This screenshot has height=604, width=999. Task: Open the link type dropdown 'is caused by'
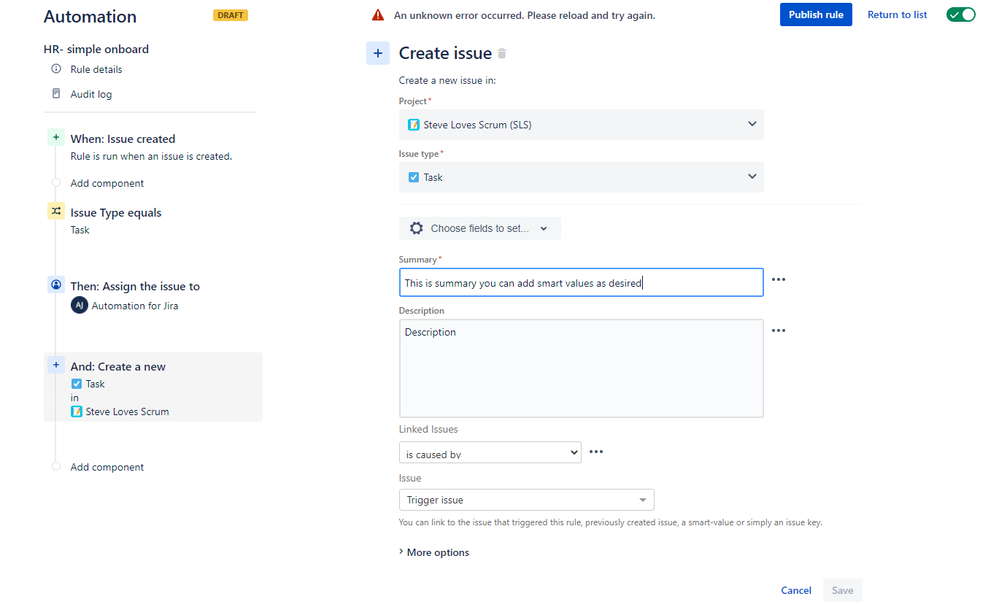coord(490,453)
